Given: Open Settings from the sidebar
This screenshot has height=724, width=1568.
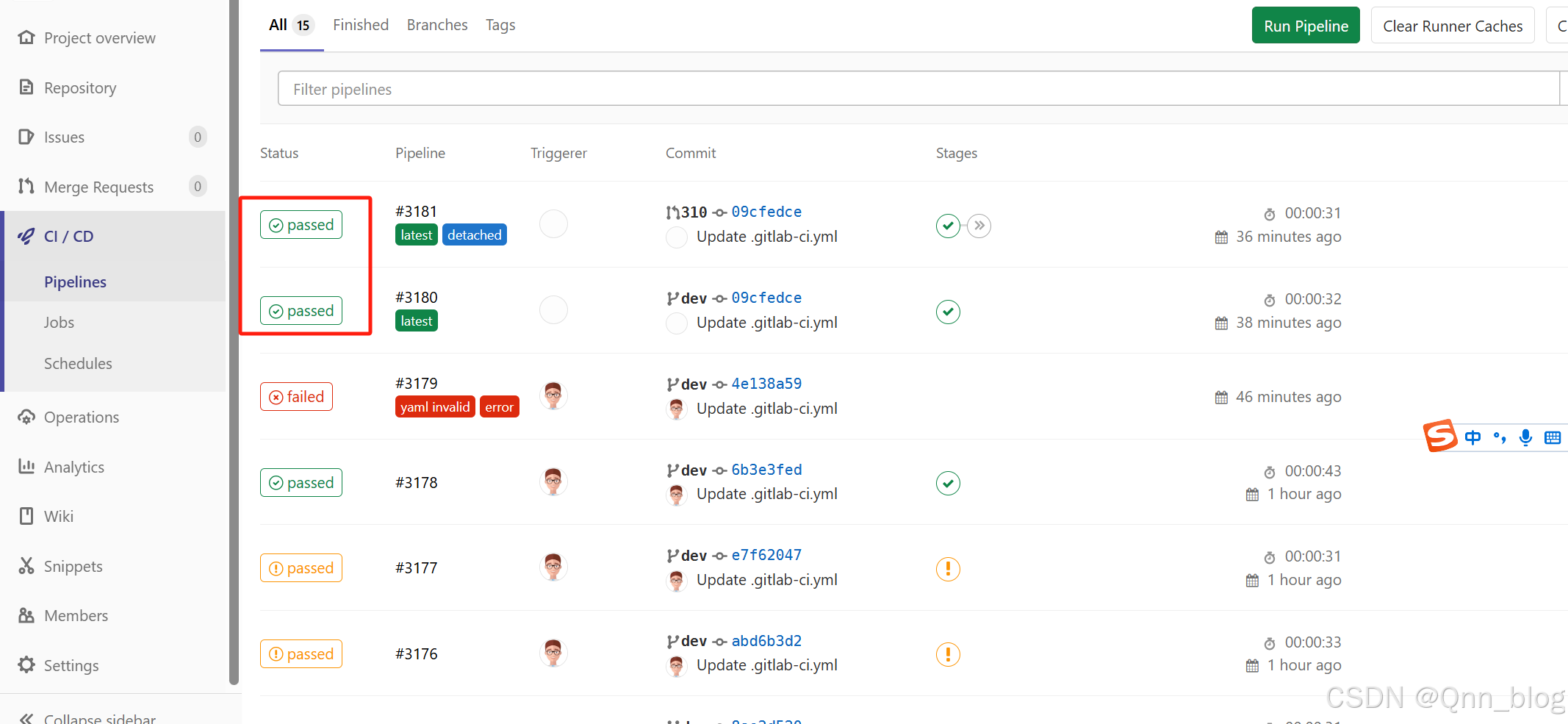Looking at the screenshot, I should (x=71, y=665).
